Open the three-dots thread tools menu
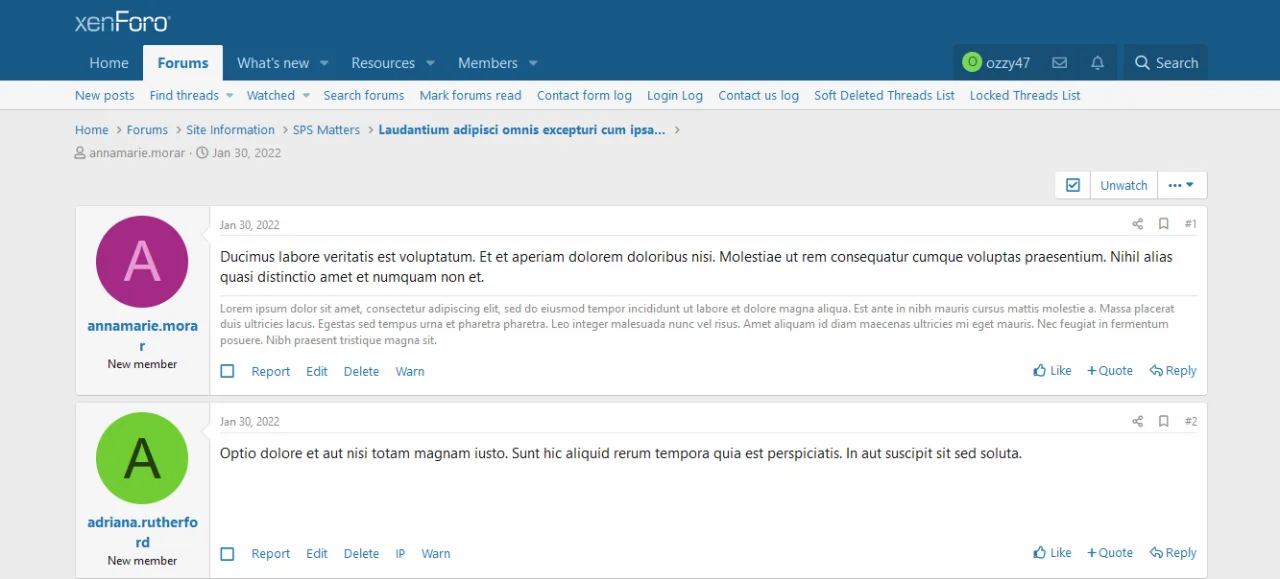The width and height of the screenshot is (1280, 579). (1181, 185)
